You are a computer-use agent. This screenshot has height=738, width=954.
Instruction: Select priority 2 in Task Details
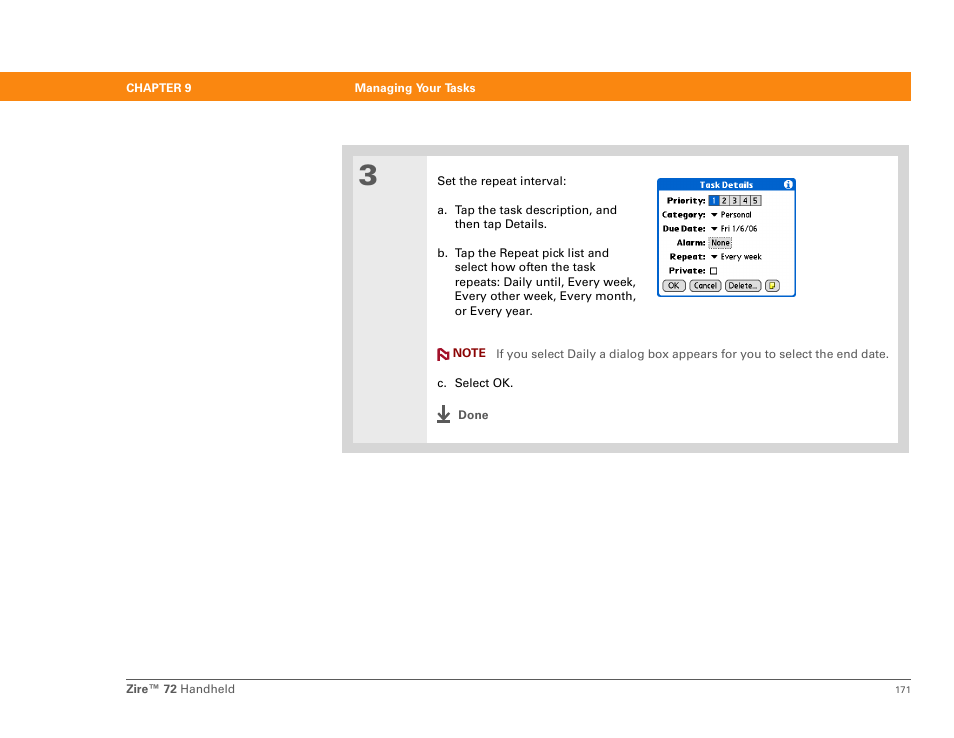pyautogui.click(x=724, y=200)
